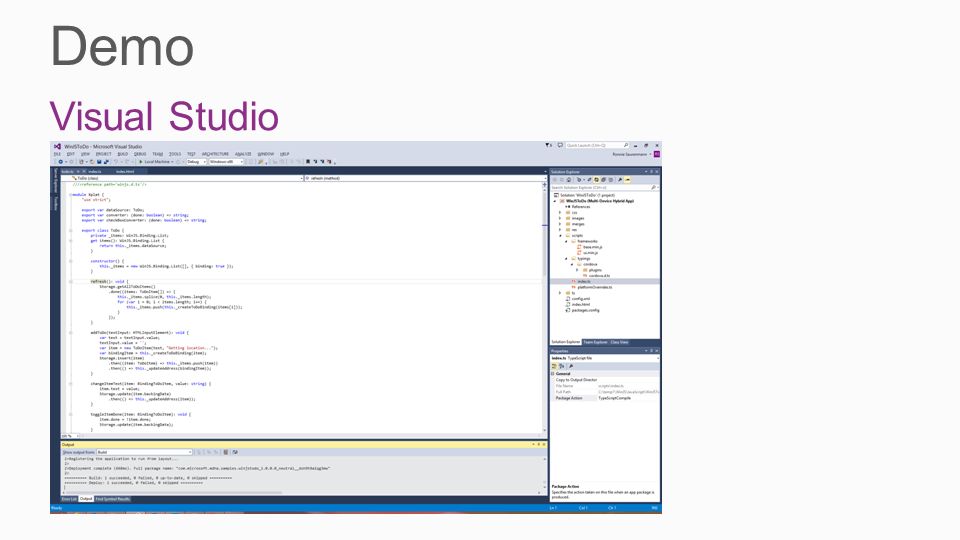Screen dimensions: 960x540
Task: Click Clear All icon in Output toolbar
Action: coord(226,452)
